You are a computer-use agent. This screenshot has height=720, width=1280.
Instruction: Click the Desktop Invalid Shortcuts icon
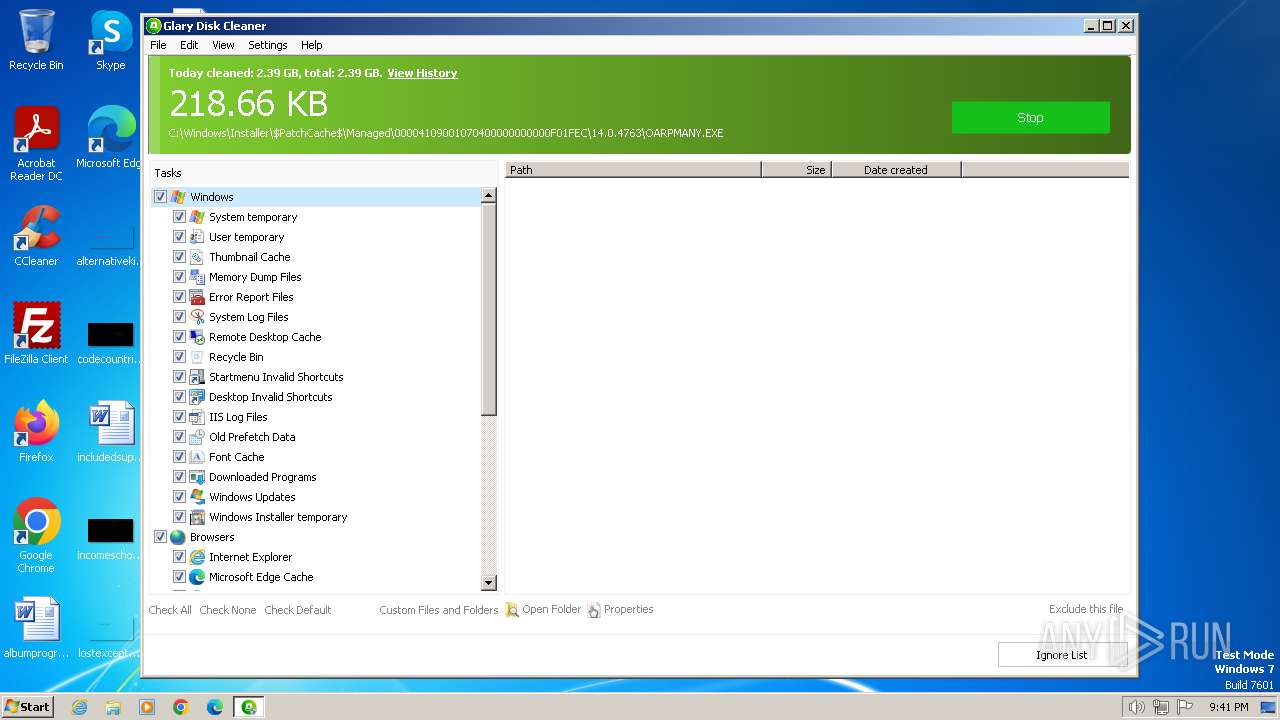197,397
